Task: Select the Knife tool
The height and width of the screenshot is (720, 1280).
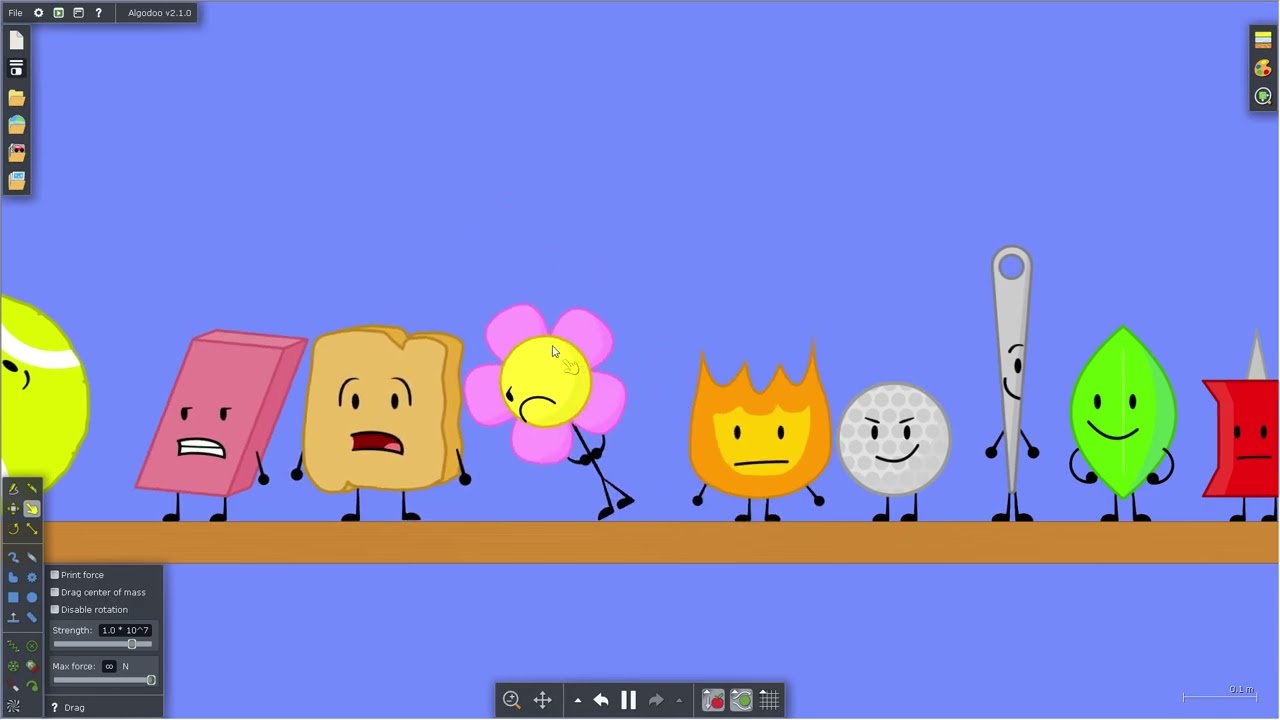Action: tap(32, 489)
